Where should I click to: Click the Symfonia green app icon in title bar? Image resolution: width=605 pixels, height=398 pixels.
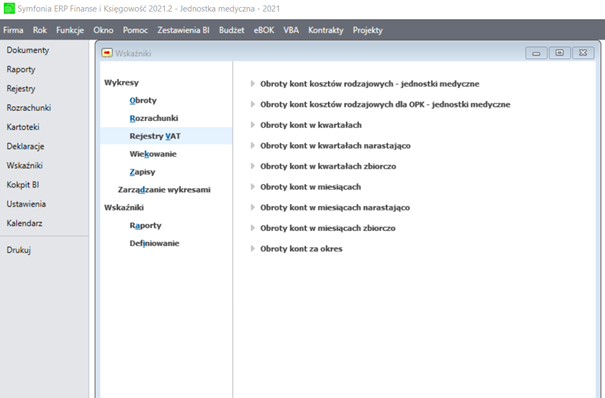[x=9, y=8]
